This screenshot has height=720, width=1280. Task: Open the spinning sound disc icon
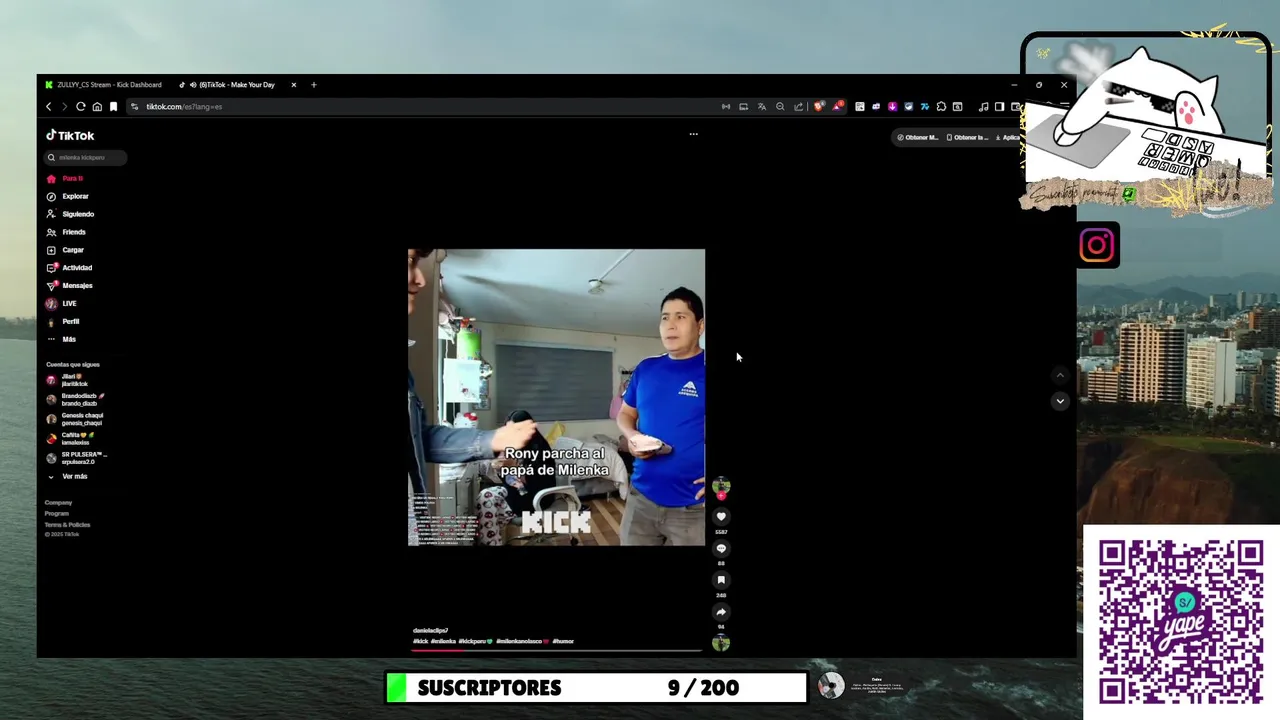(x=721, y=643)
